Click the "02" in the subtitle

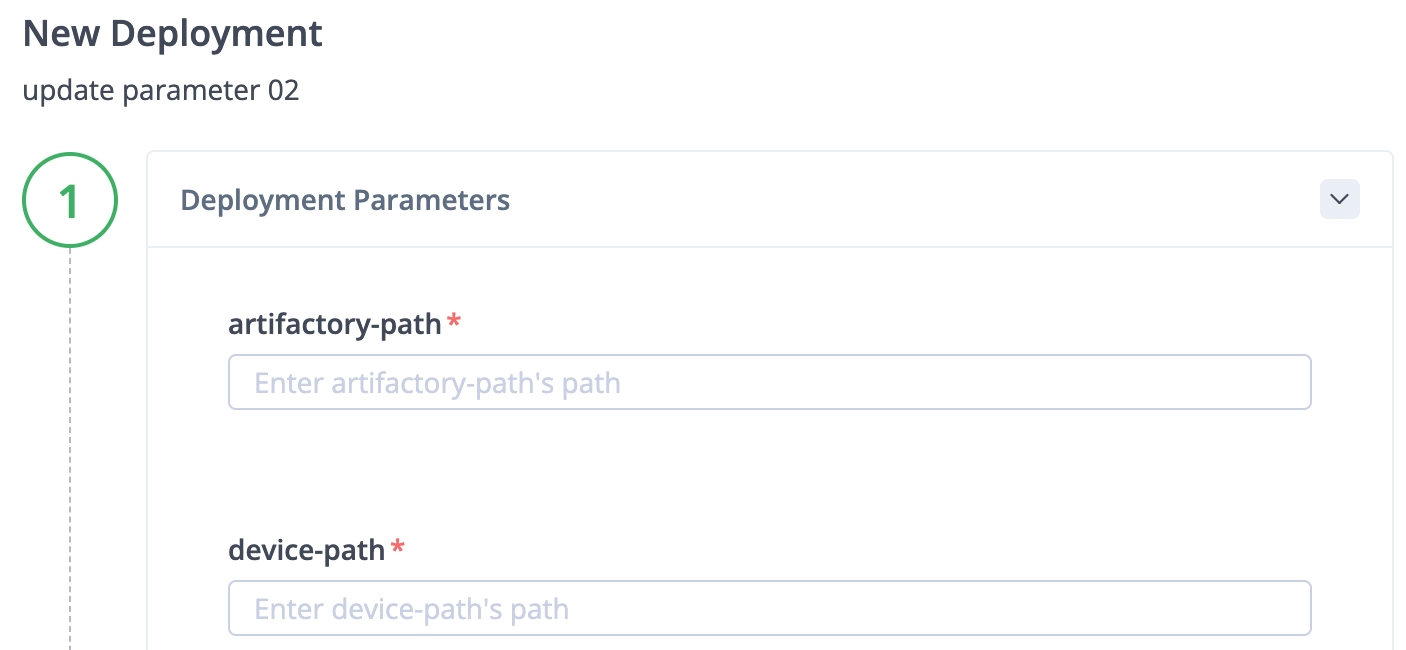(283, 91)
